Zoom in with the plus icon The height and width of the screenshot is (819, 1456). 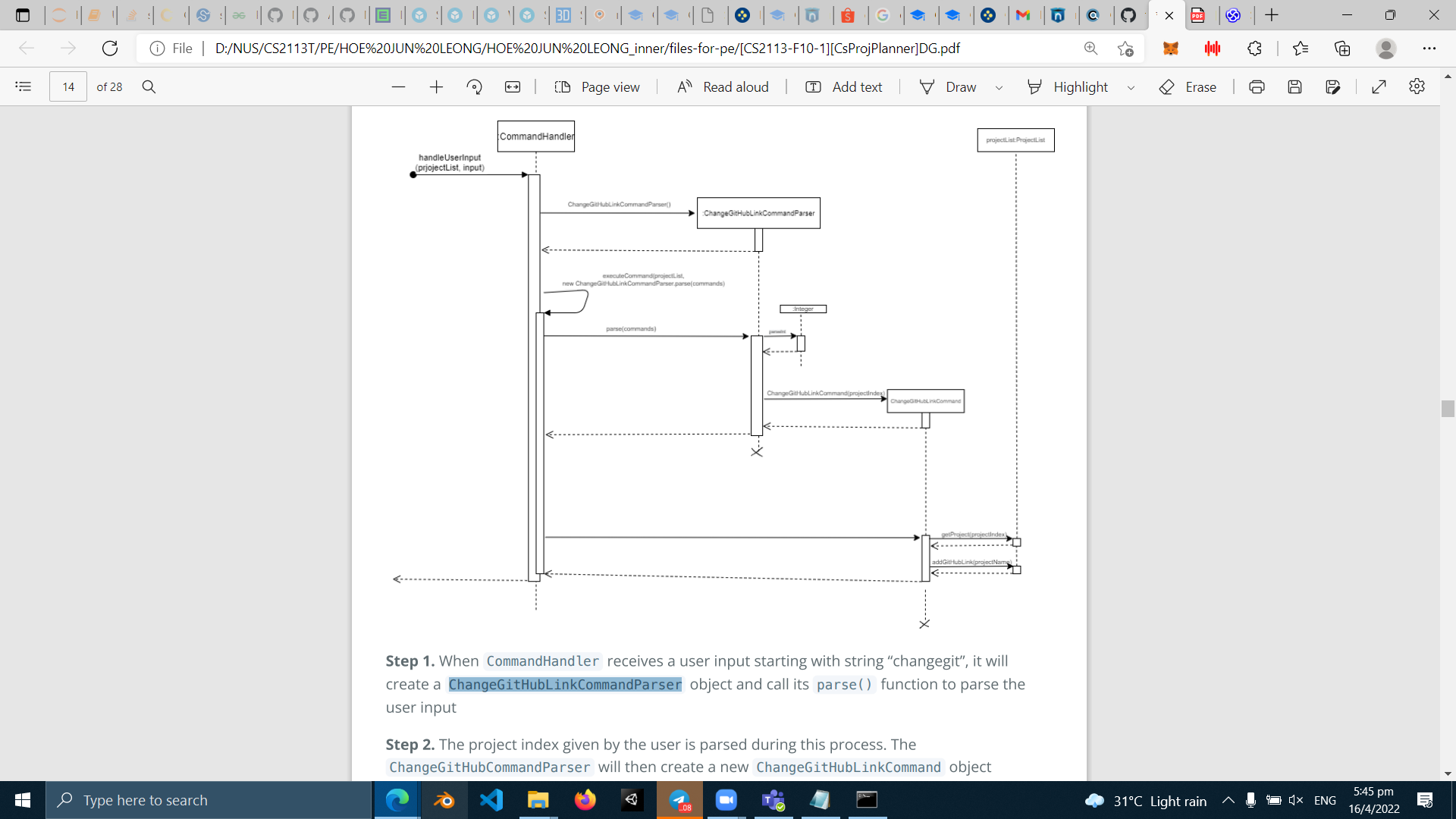pyautogui.click(x=436, y=86)
